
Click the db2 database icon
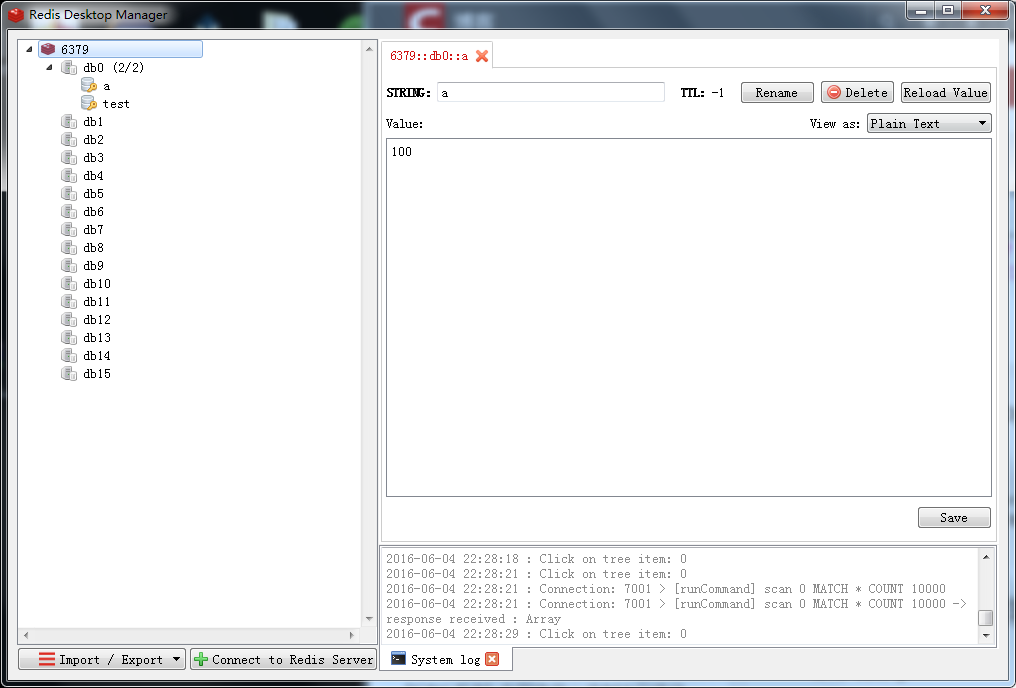click(69, 140)
